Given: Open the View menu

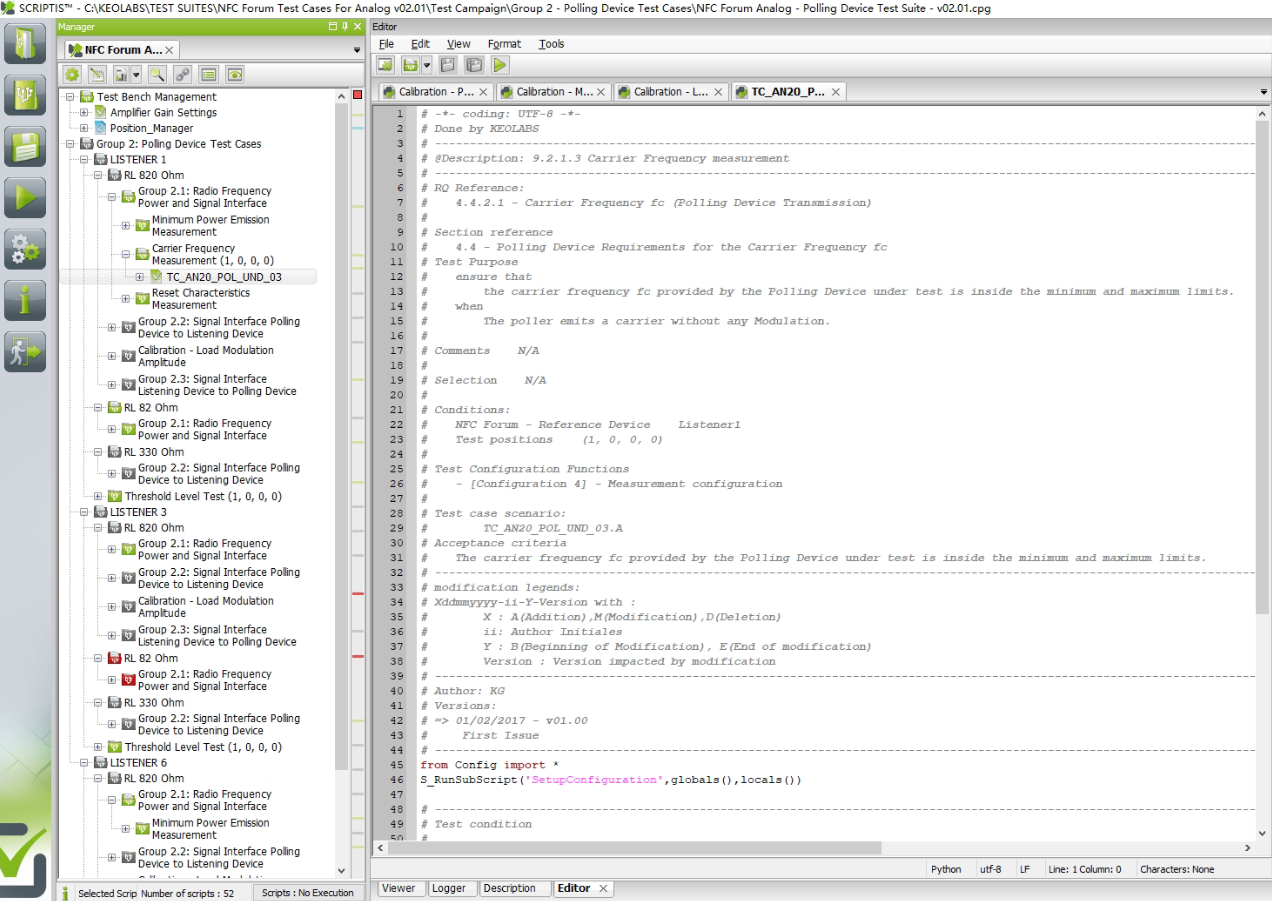Looking at the screenshot, I should [458, 44].
